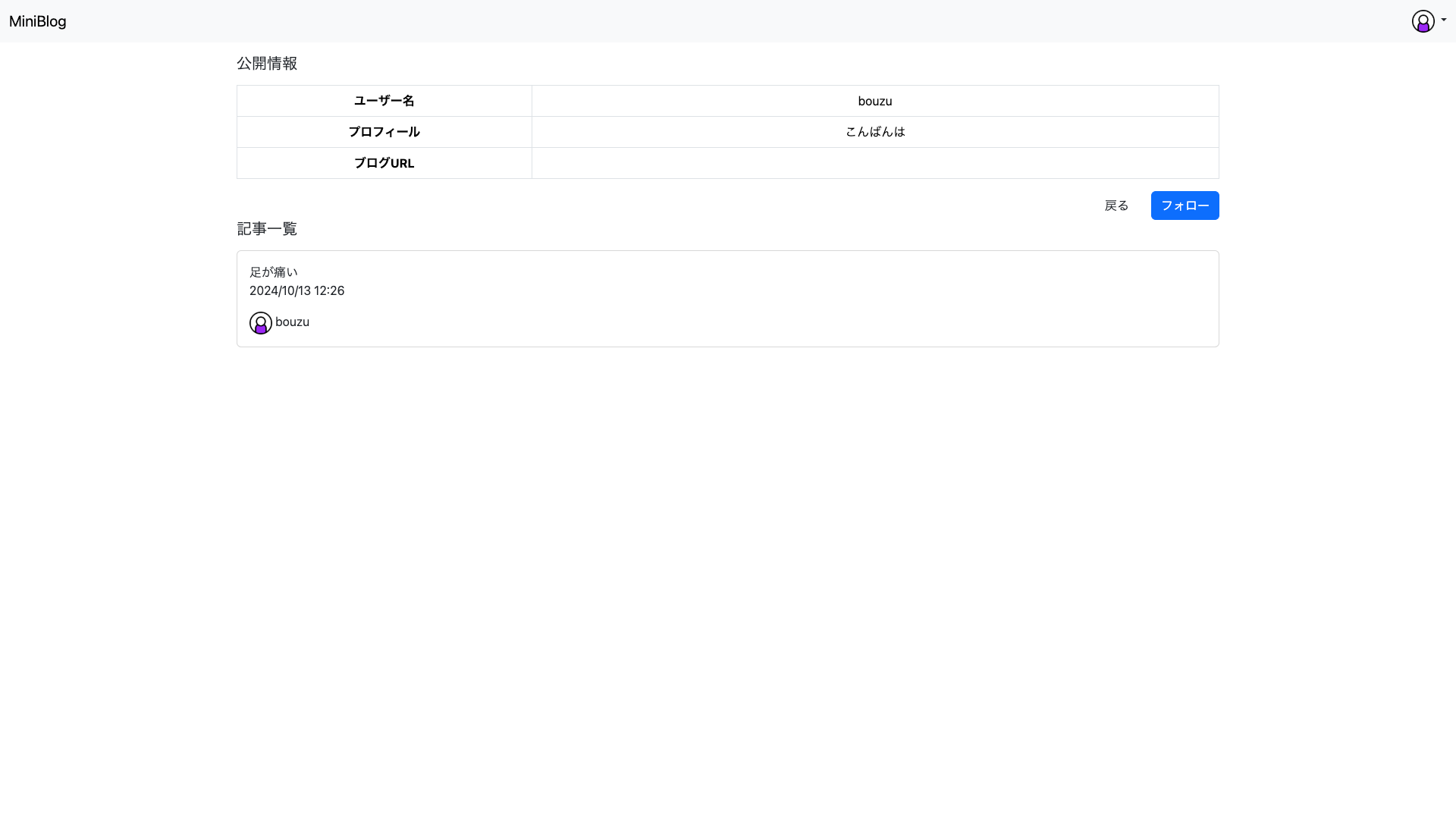Viewport: 1456px width, 819px height.
Task: Click the author avatar icon in article card
Action: (260, 323)
